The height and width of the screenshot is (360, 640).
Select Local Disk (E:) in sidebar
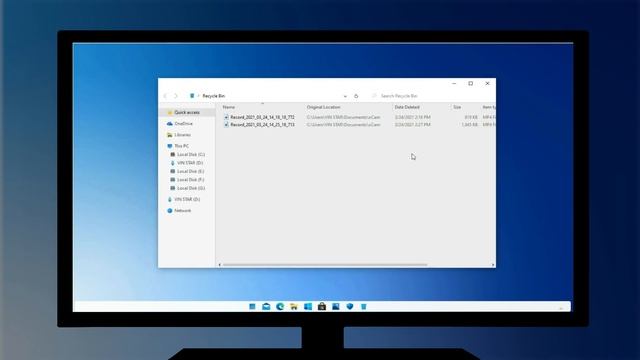[187, 171]
